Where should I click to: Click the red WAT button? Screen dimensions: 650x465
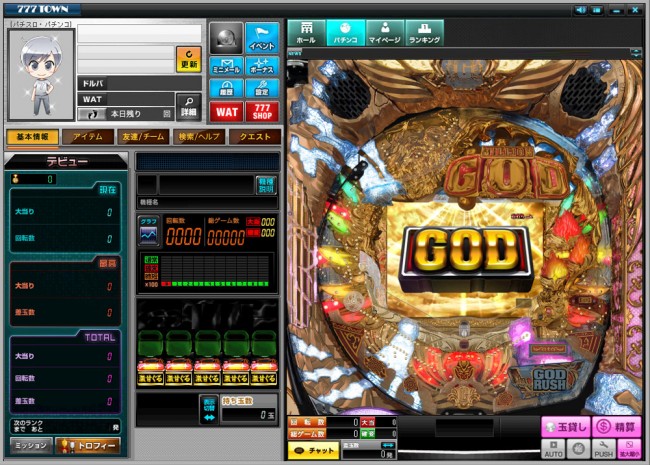(x=226, y=112)
